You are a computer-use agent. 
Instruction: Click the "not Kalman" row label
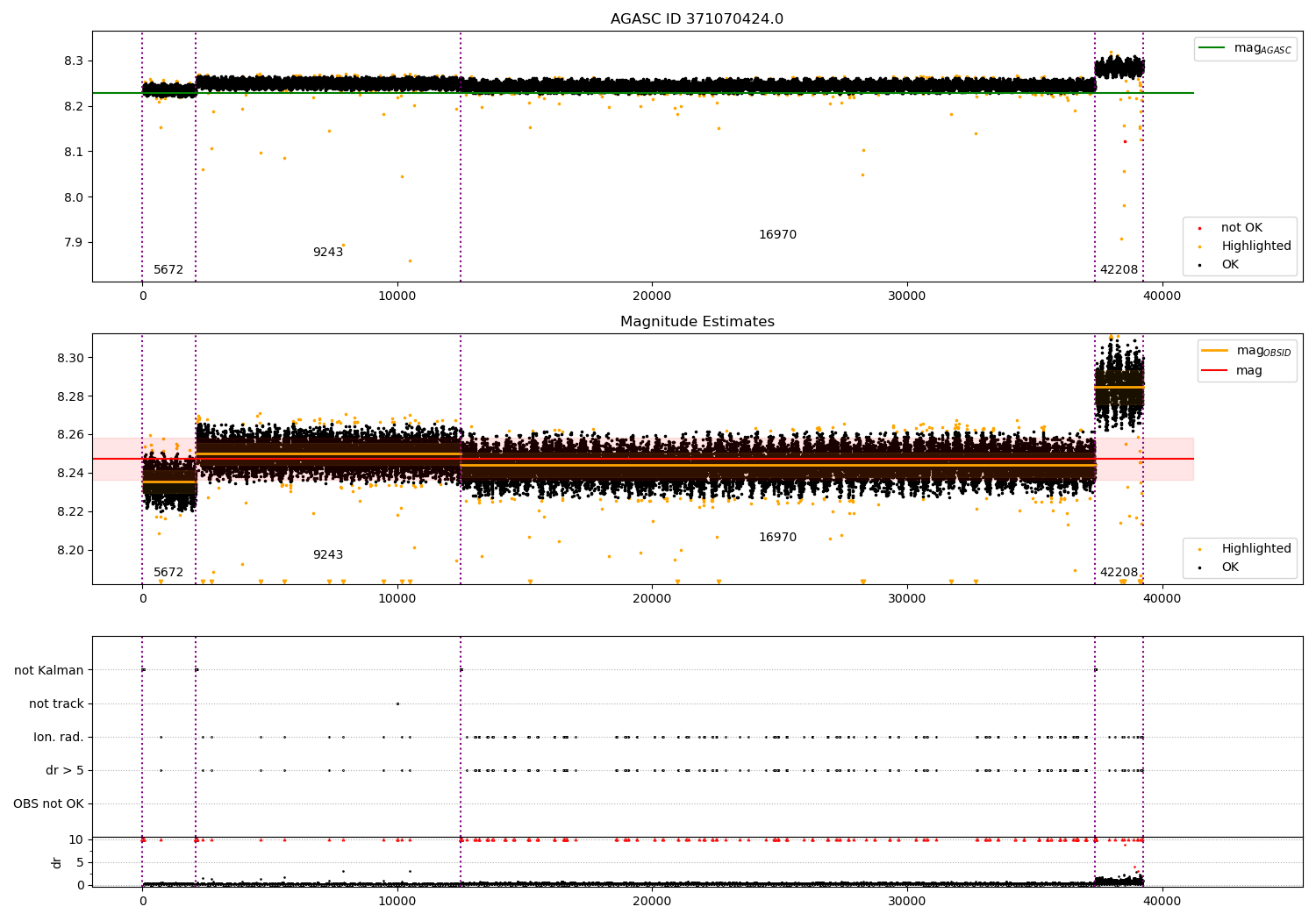pos(49,671)
